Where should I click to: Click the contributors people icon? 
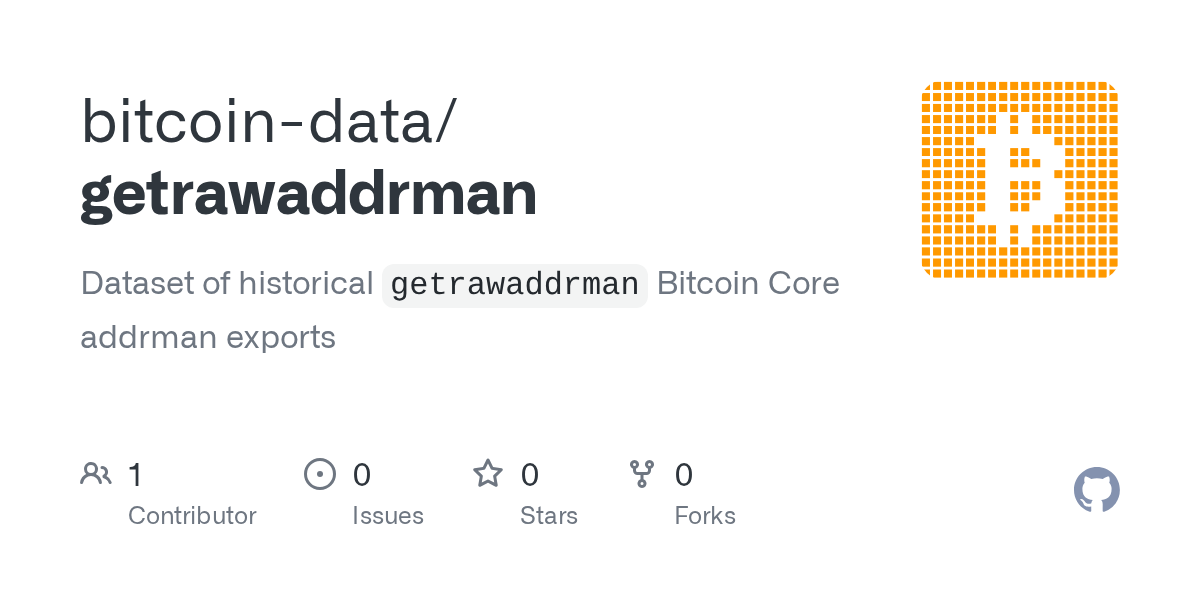(x=96, y=474)
